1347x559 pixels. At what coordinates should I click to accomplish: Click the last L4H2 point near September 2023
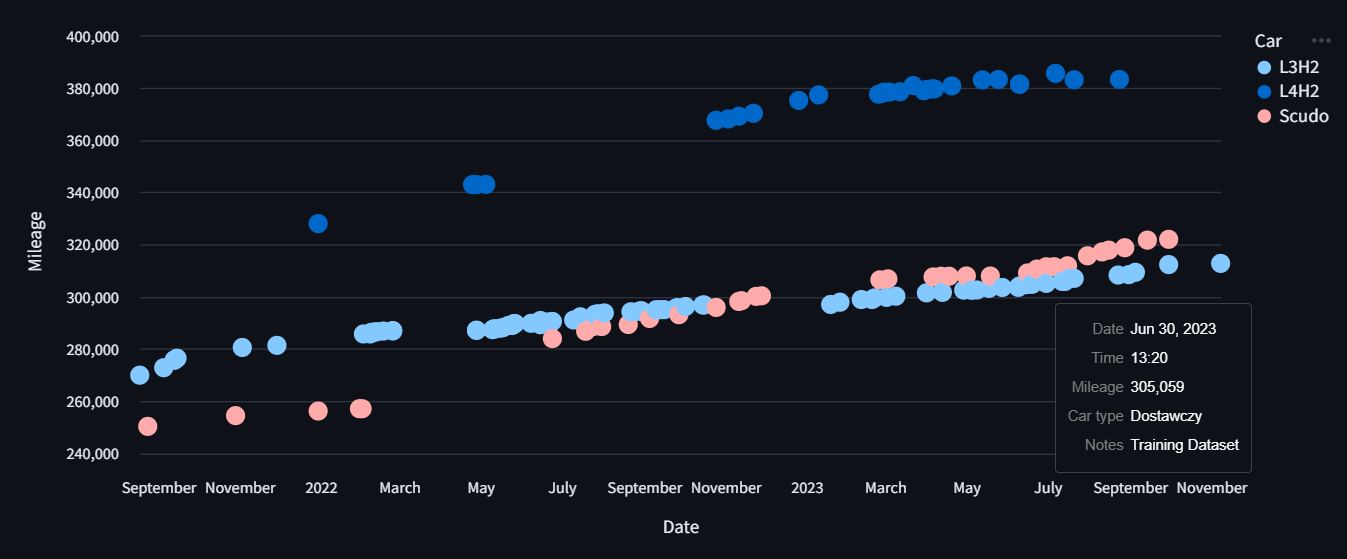point(1119,79)
